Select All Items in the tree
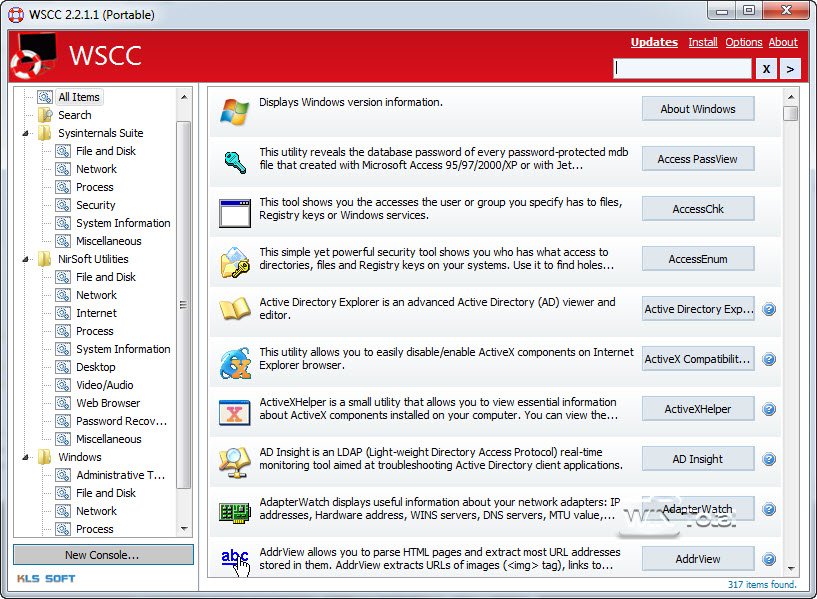 coord(79,97)
